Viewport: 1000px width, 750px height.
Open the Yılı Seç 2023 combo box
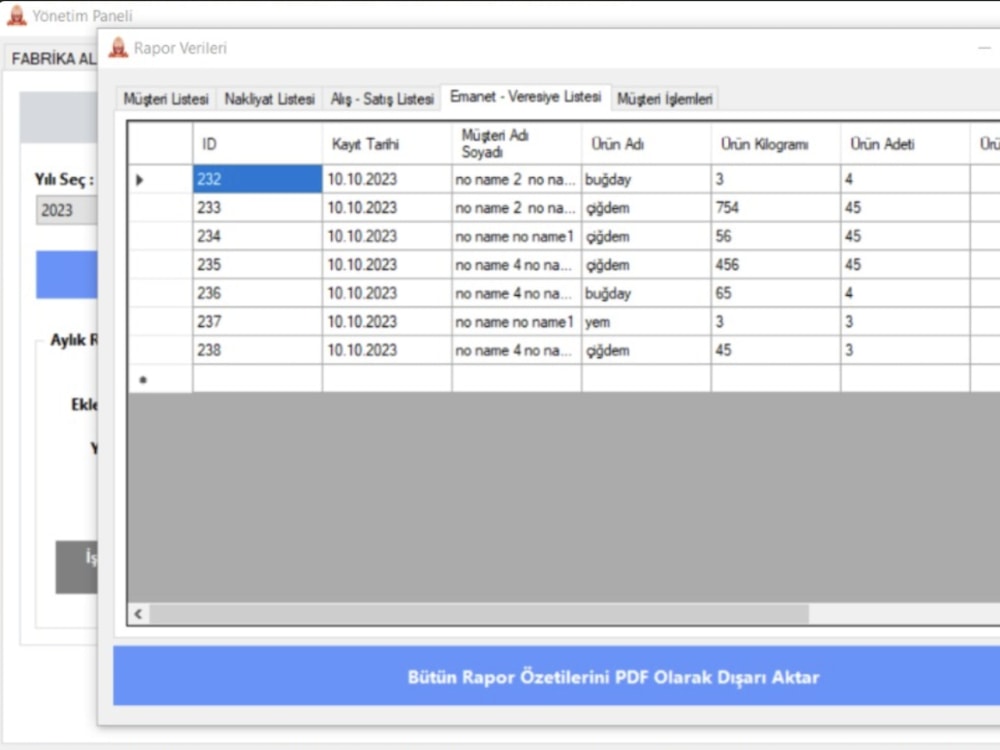point(66,210)
